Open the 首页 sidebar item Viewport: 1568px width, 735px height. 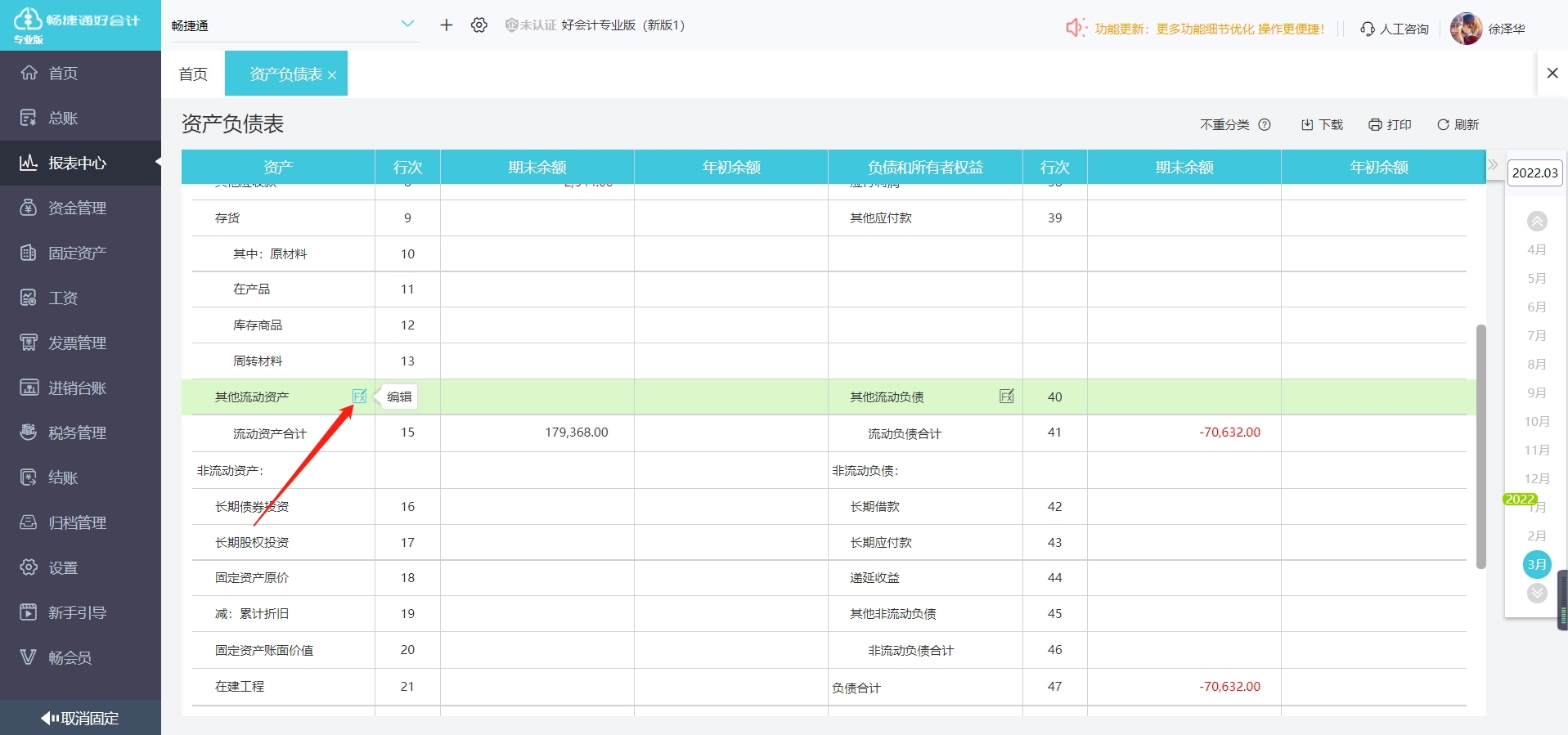point(80,73)
